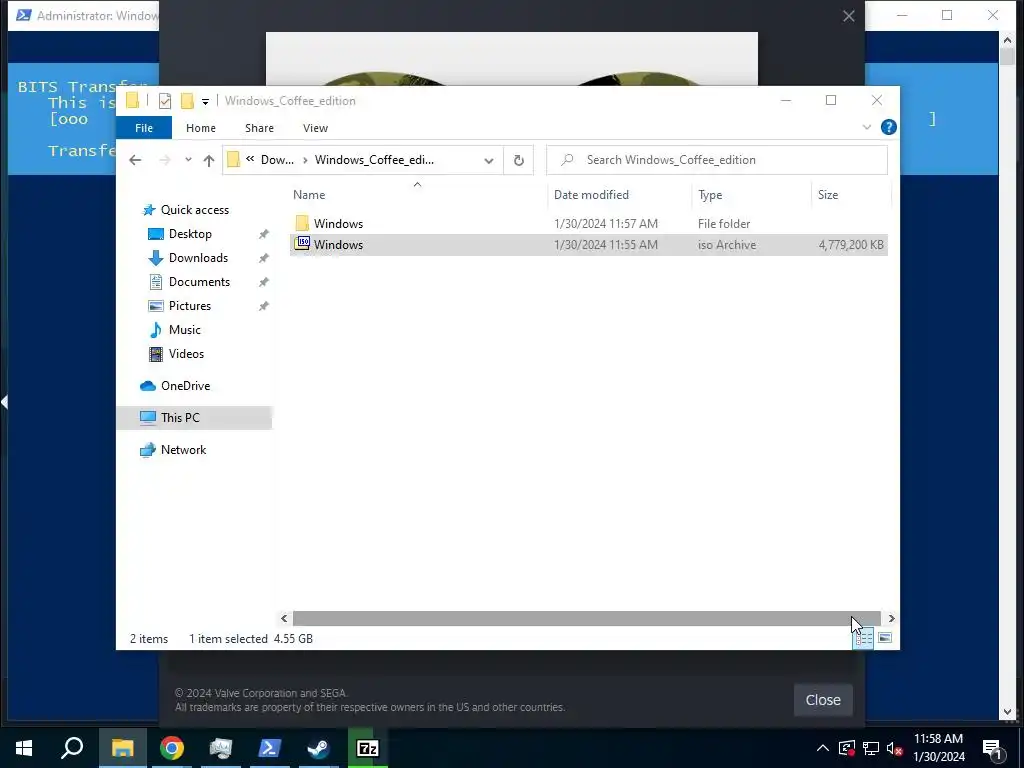Expand address bar history dropdown
Screen dimensions: 1024x768
click(488, 161)
